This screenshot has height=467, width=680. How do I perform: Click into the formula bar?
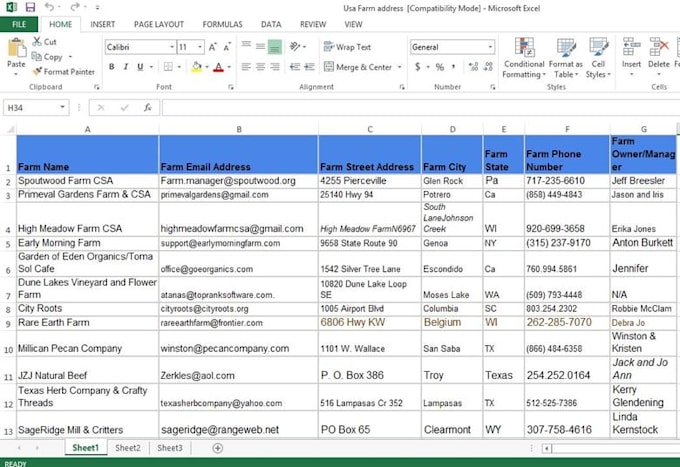pos(421,108)
